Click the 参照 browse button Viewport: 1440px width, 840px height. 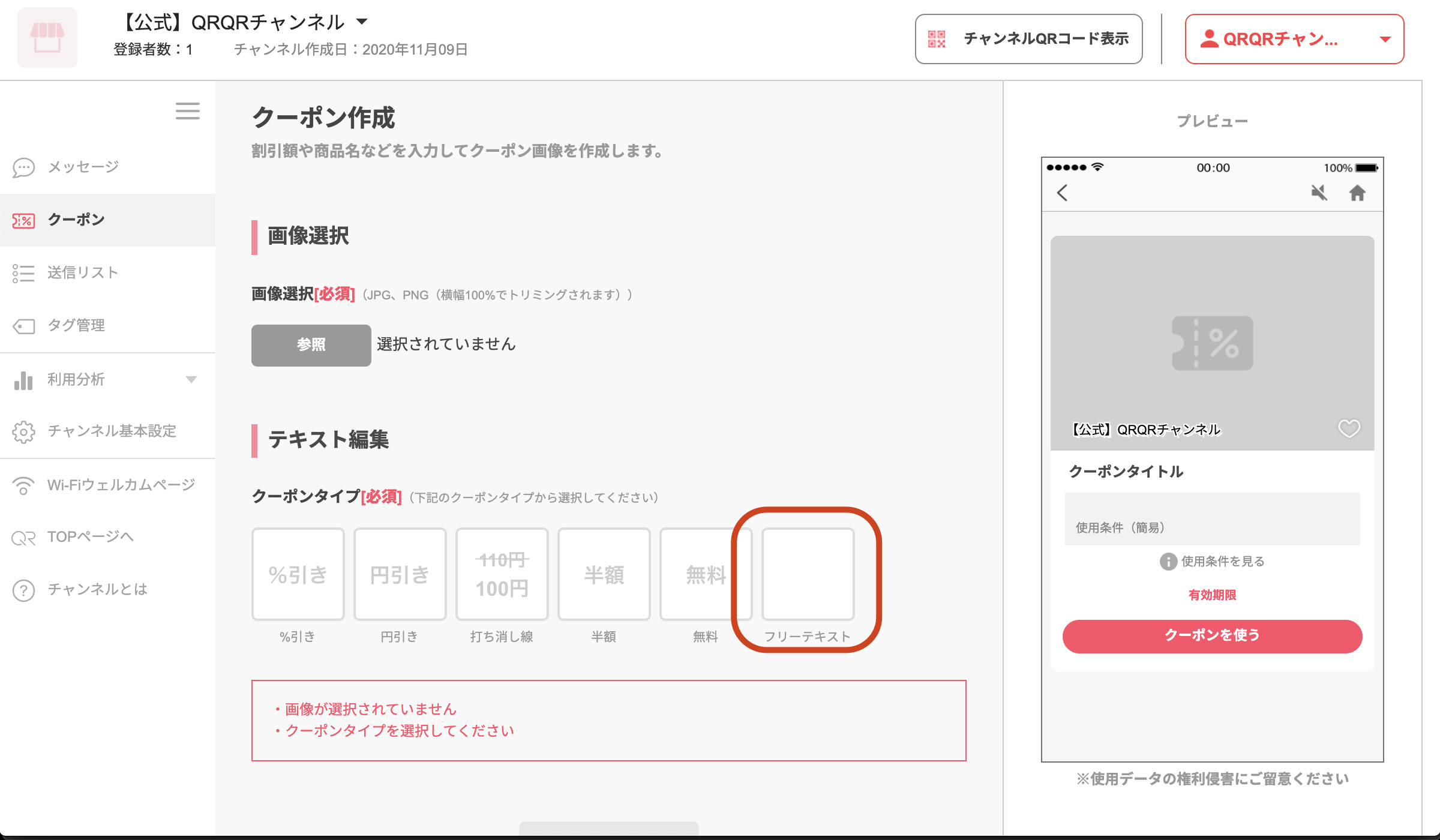point(311,345)
